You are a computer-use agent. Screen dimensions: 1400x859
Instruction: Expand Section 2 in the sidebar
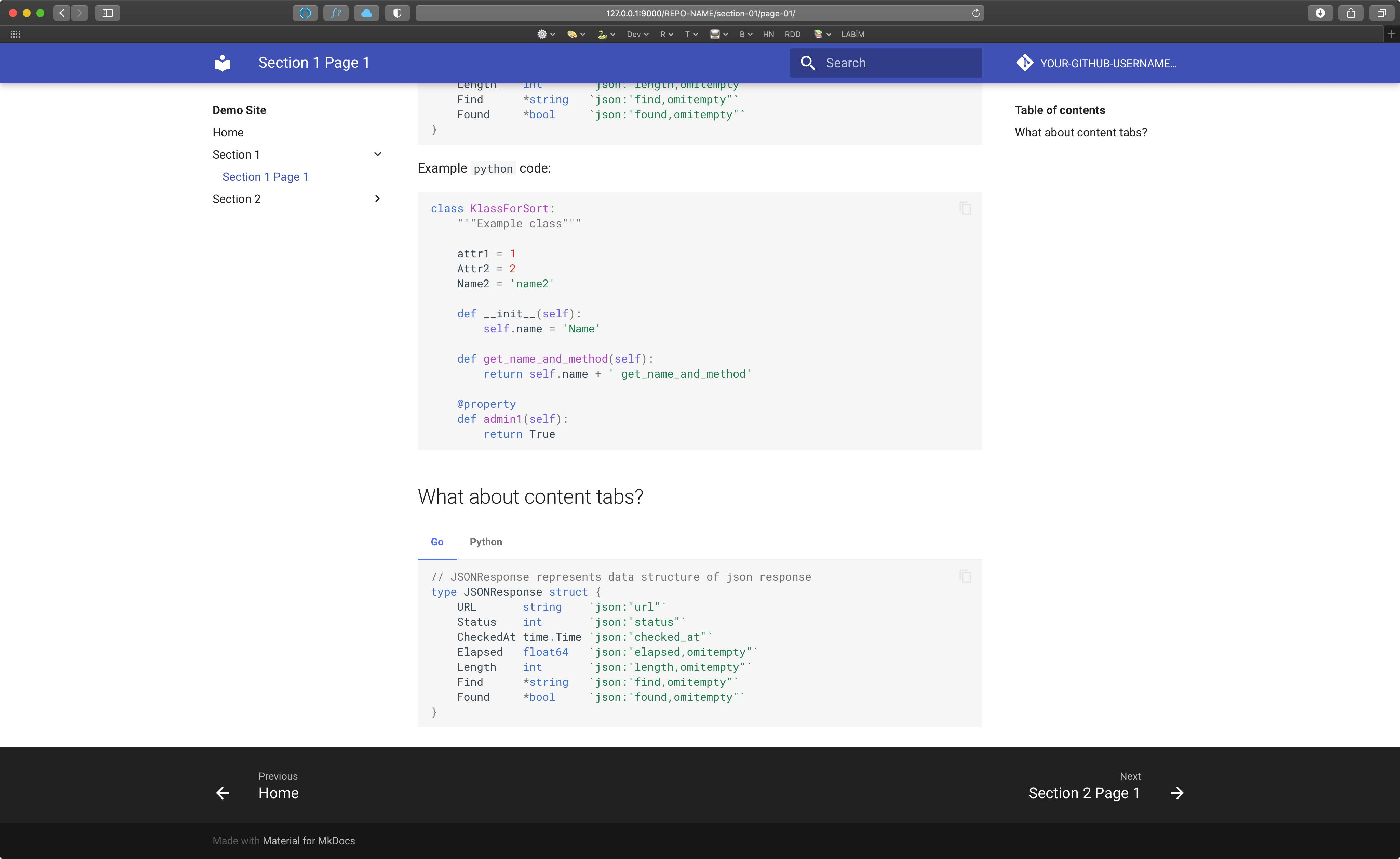coord(377,198)
